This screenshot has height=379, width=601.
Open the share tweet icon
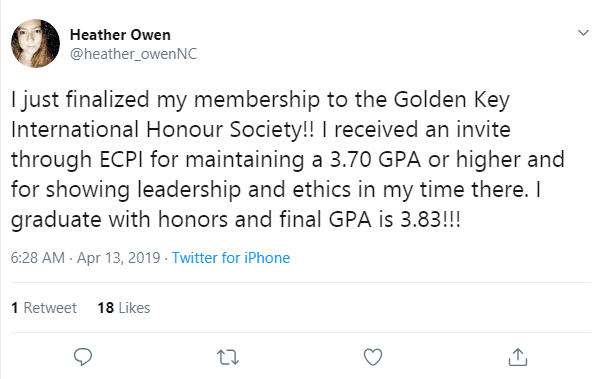pos(518,357)
